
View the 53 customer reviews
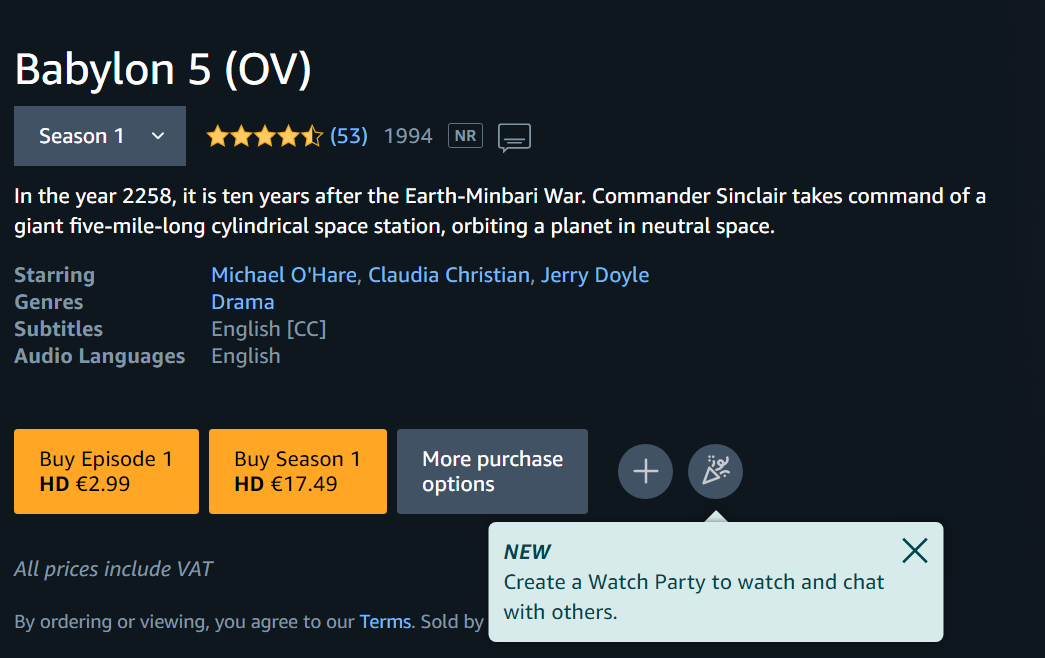click(349, 136)
